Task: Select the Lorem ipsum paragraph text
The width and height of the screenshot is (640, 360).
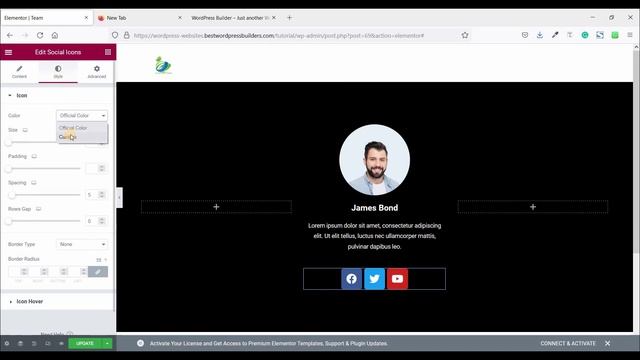Action: click(374, 236)
